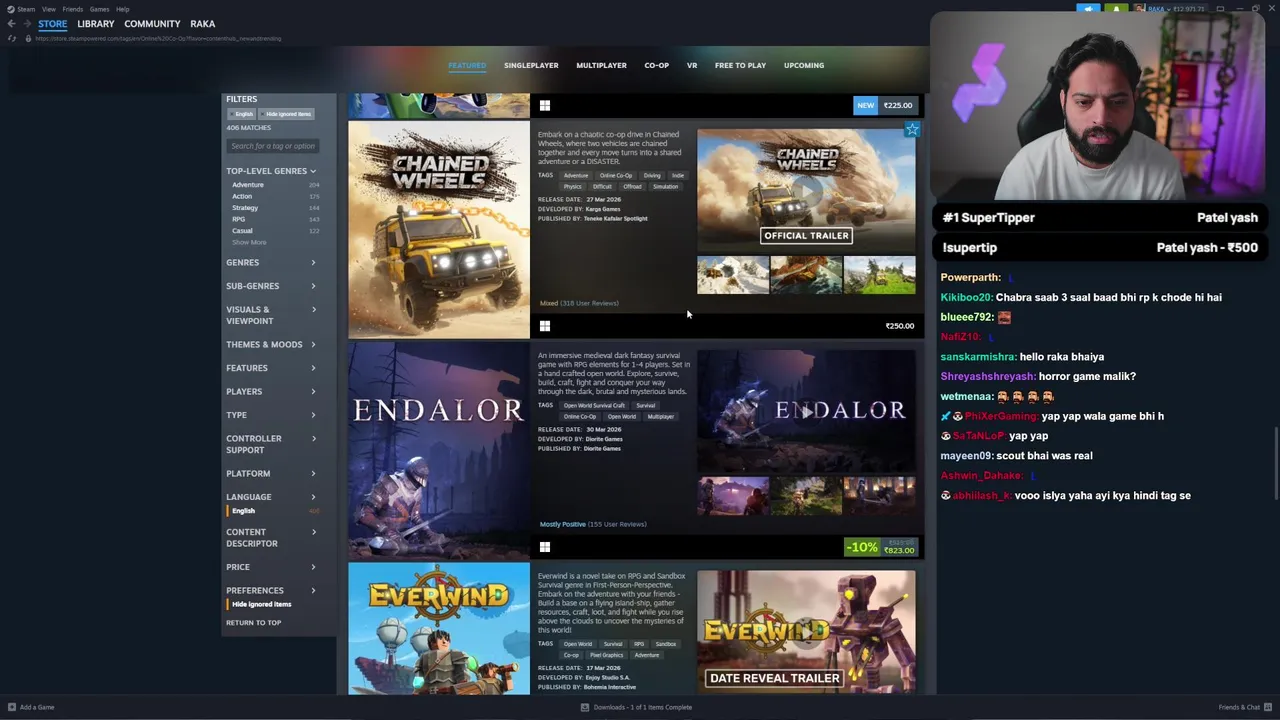Open the Friends menu

pyautogui.click(x=73, y=9)
